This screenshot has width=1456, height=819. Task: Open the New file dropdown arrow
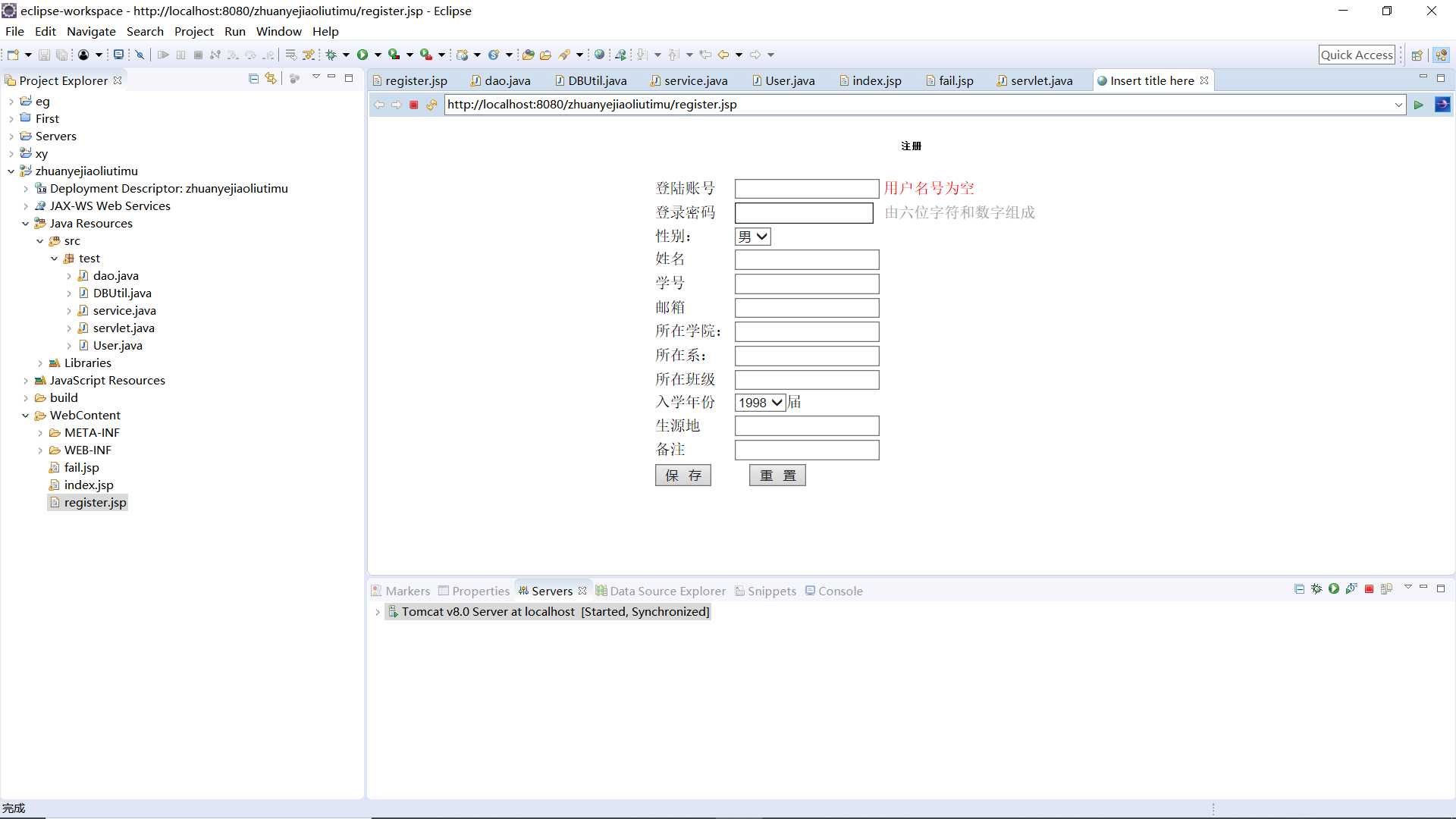click(x=28, y=55)
